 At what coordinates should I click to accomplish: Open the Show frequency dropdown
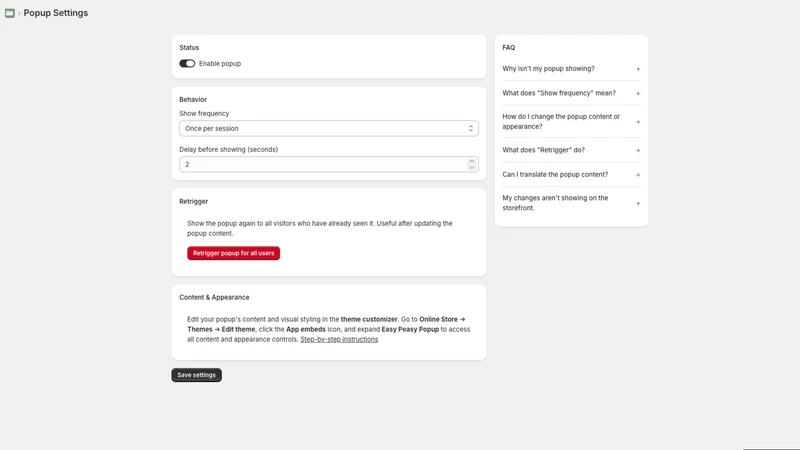pos(329,129)
